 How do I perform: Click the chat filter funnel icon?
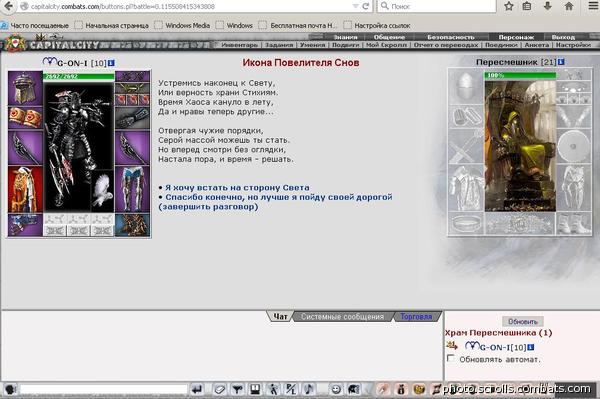click(237, 390)
